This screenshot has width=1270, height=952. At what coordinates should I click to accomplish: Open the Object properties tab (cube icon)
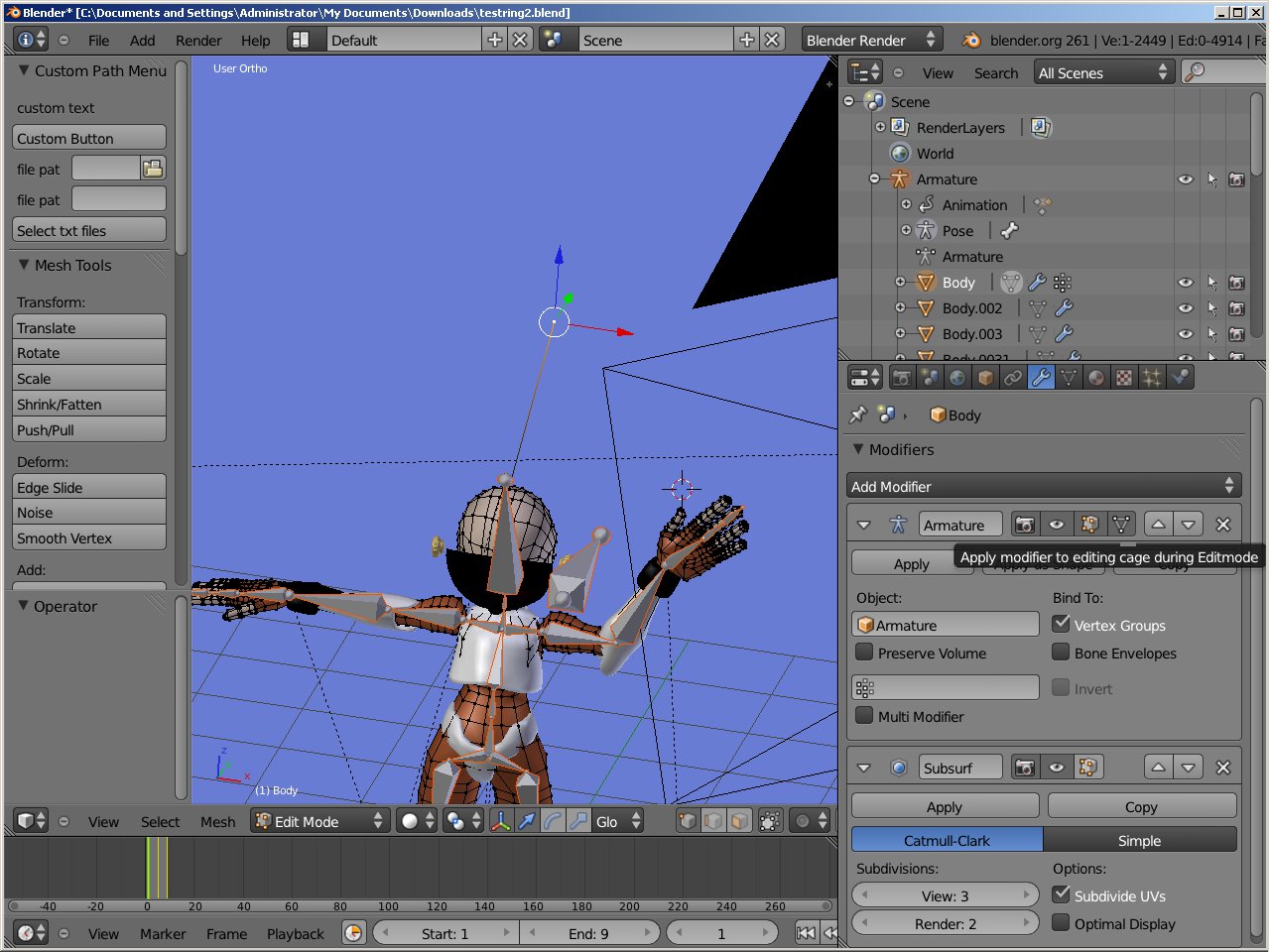985,378
